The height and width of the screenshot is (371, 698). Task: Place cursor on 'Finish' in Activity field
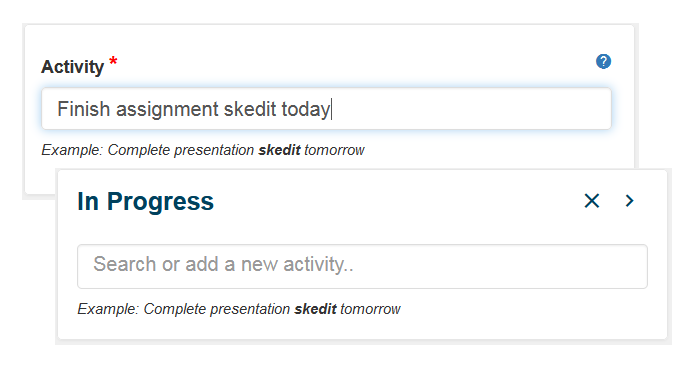click(x=84, y=109)
